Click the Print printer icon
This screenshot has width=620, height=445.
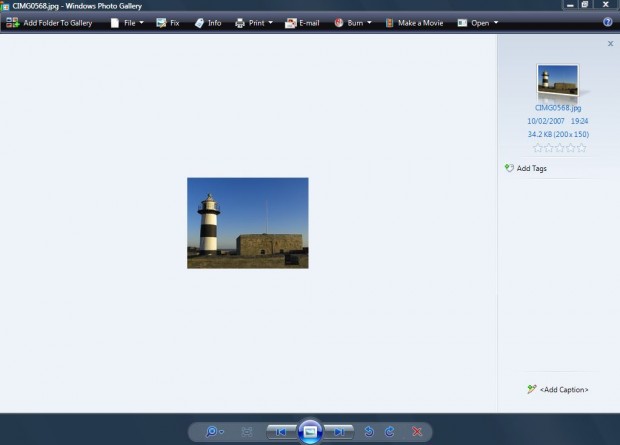tap(240, 23)
